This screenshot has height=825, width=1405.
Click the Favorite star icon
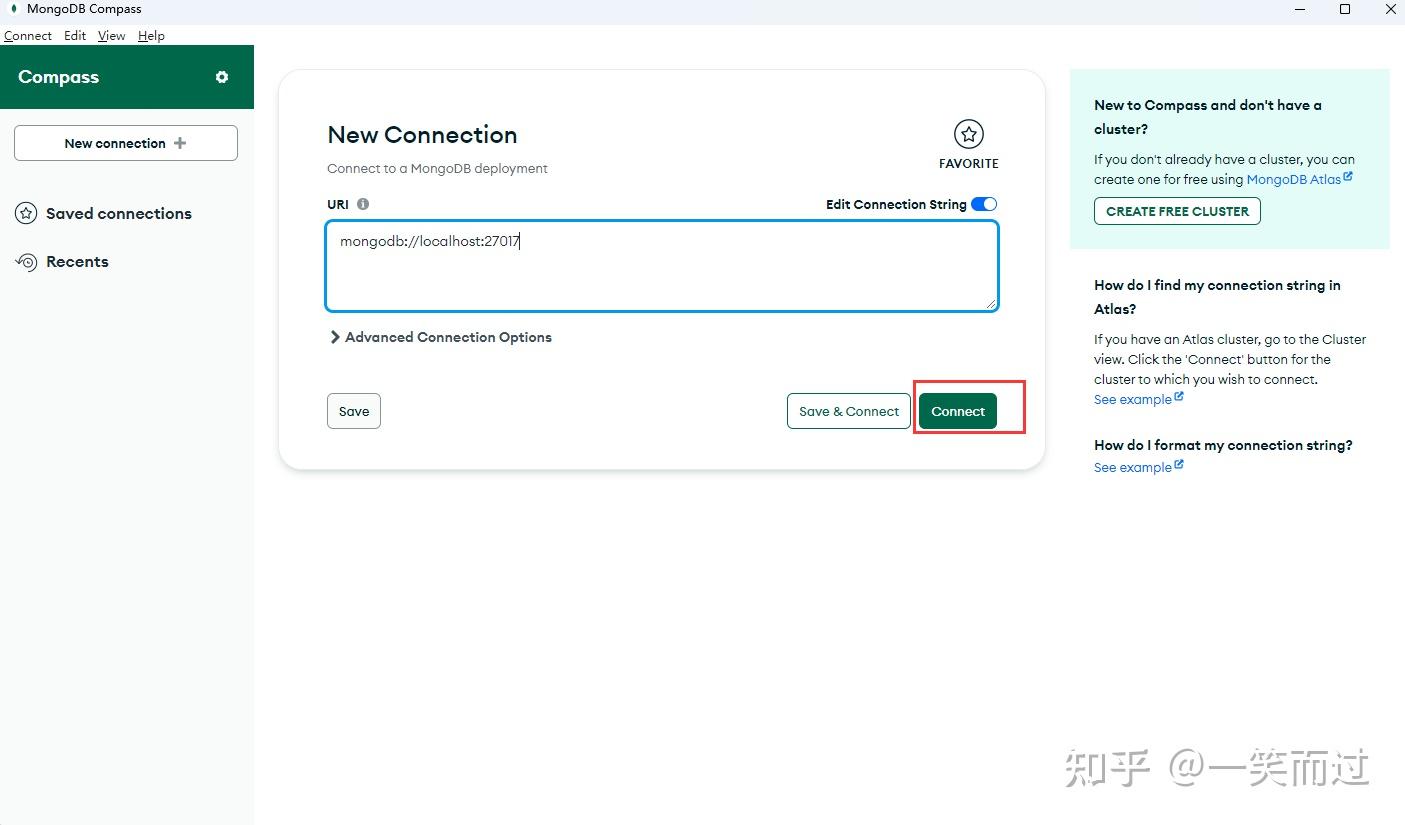pyautogui.click(x=968, y=134)
